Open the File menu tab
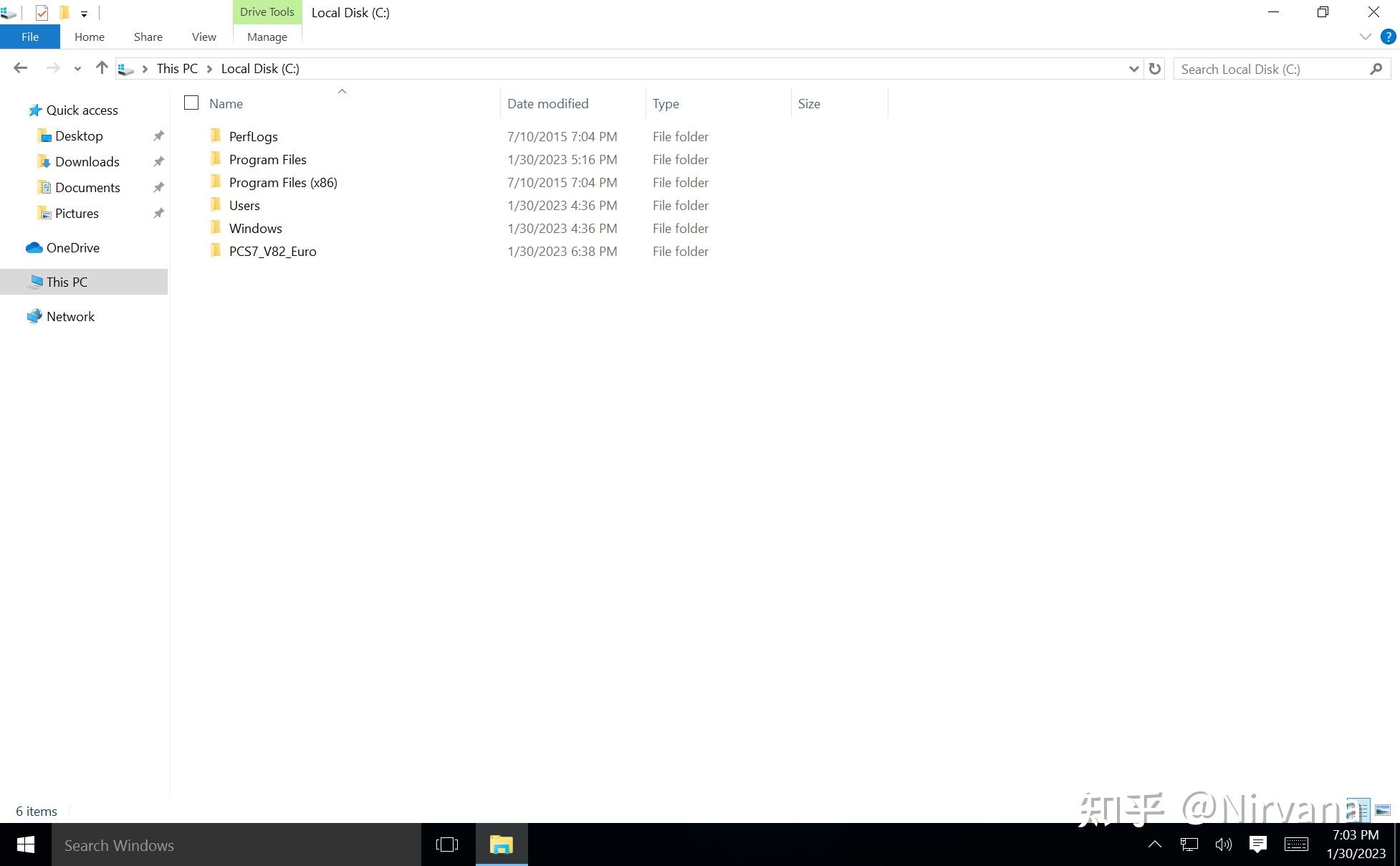 tap(30, 37)
